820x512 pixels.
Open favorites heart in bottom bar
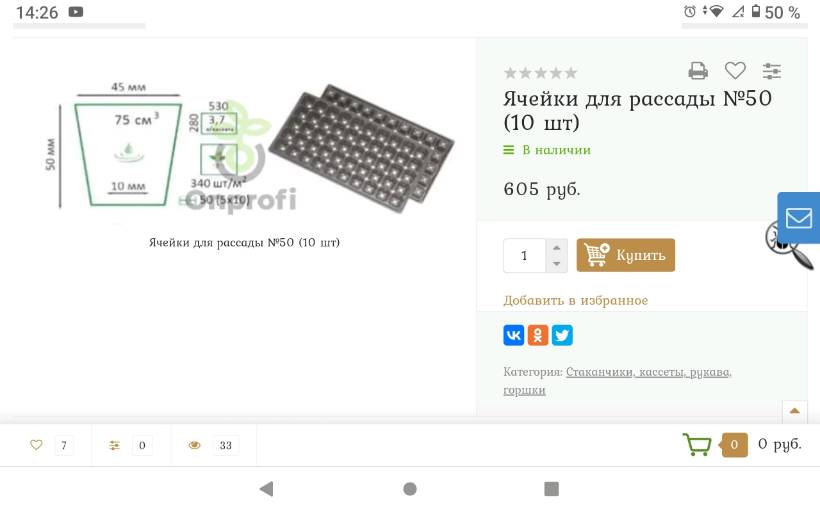(x=36, y=445)
